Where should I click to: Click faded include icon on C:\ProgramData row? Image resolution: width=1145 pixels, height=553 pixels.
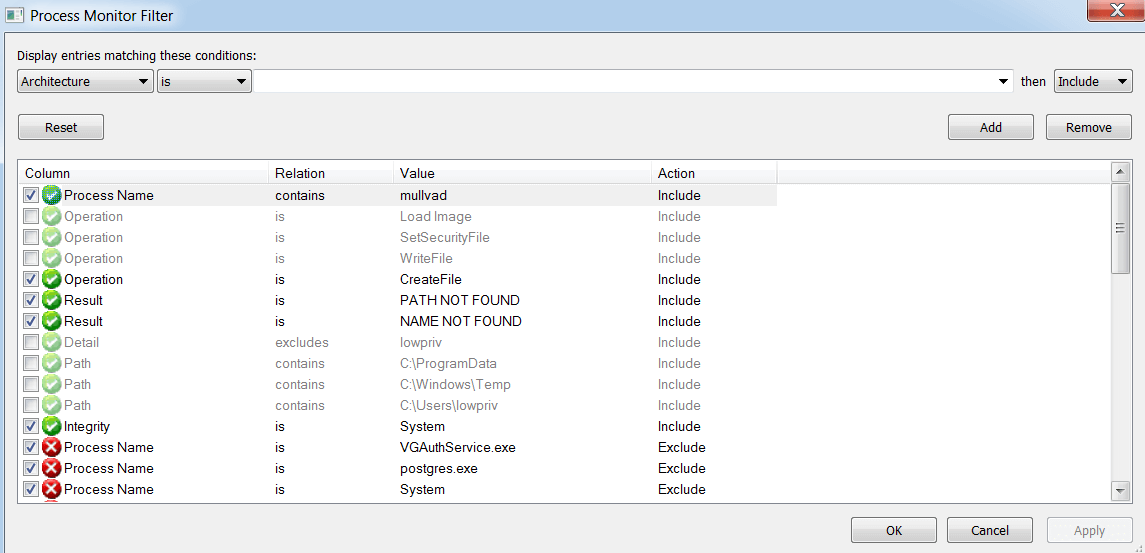[51, 363]
